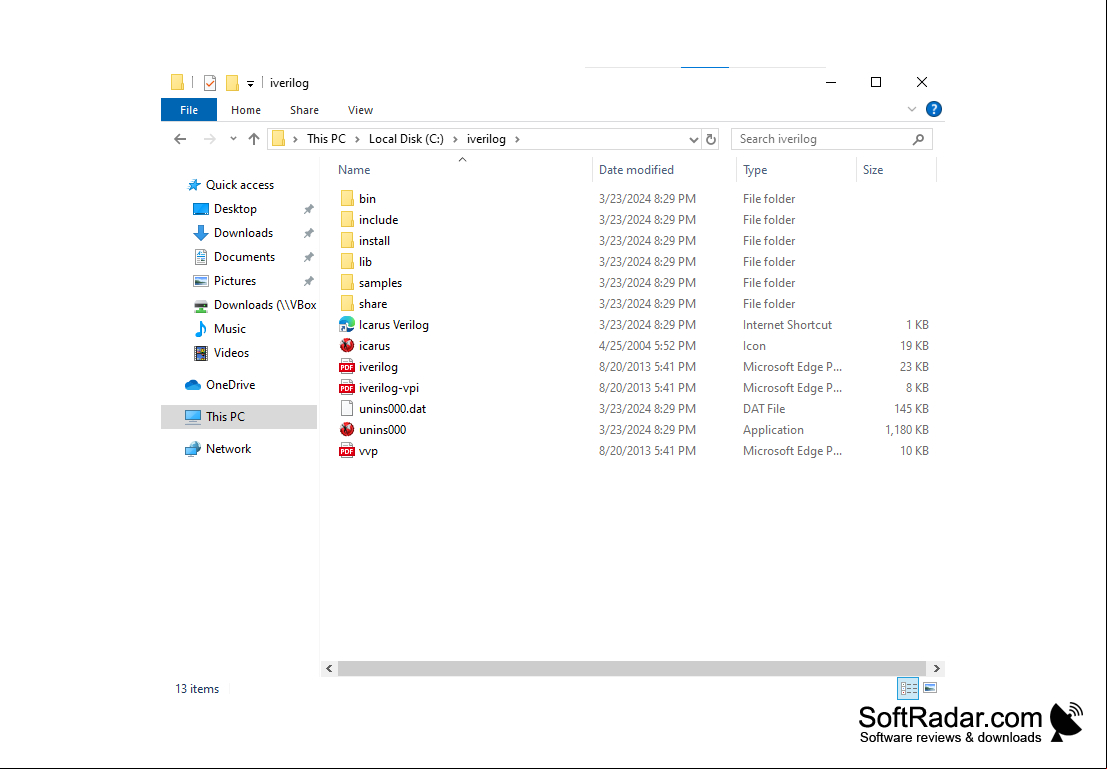Expand the chevron after the iverilog breadcrumb
The width and height of the screenshot is (1107, 769).
coord(517,139)
